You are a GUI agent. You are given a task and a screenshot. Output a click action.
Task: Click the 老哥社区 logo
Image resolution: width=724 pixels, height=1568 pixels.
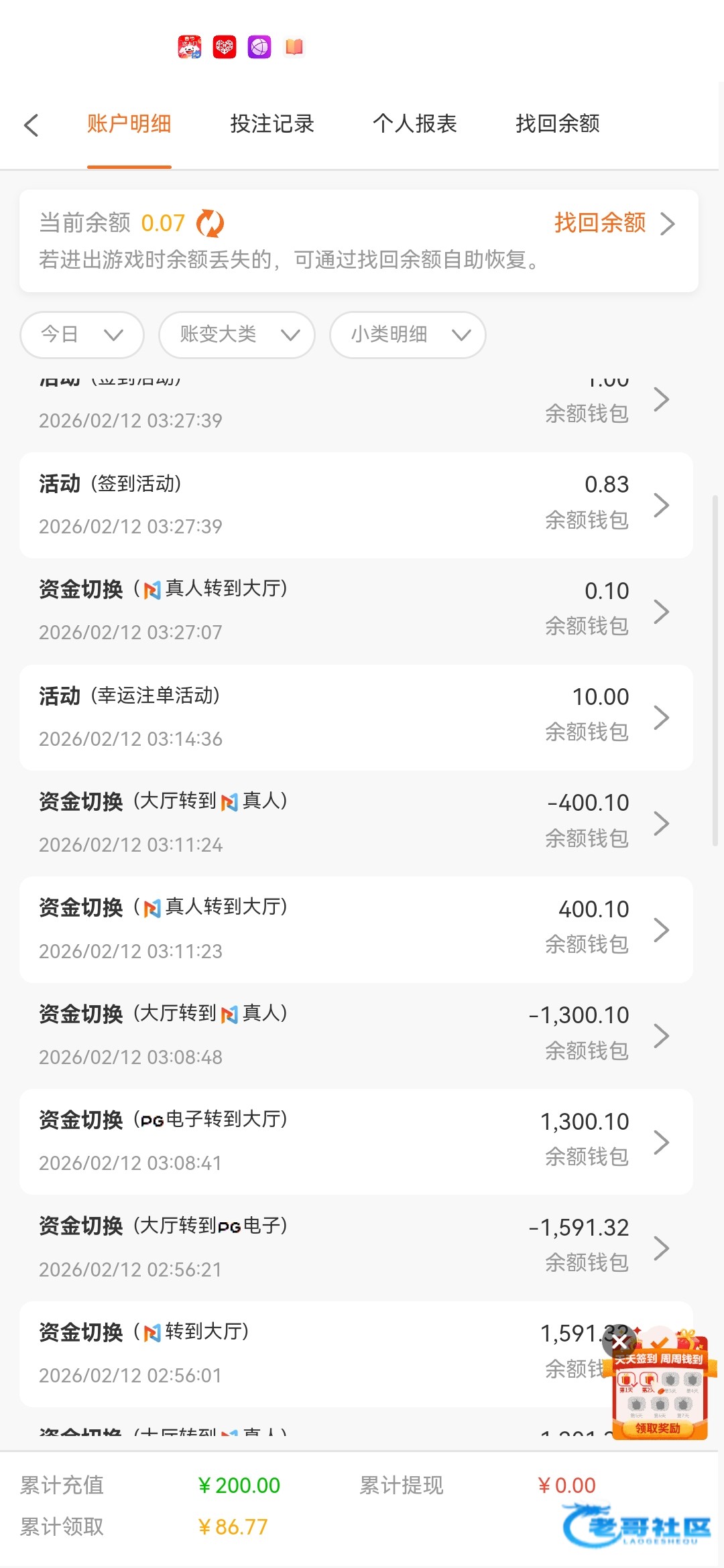click(x=637, y=1526)
